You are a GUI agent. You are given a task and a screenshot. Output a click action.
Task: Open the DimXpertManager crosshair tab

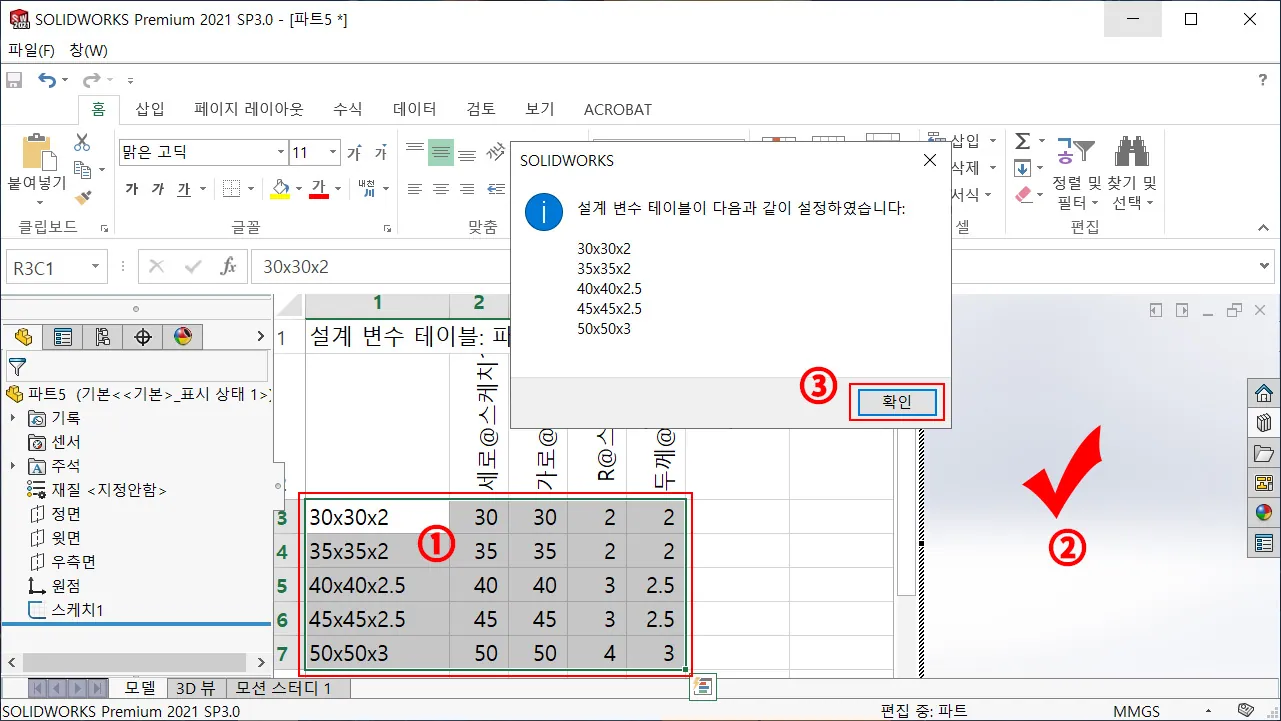142,337
